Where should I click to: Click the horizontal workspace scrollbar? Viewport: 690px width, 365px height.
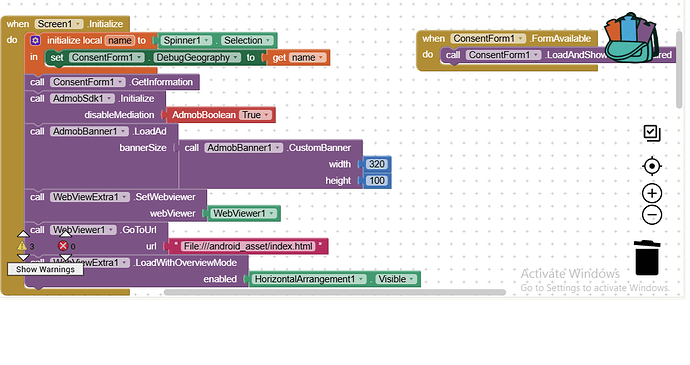334,292
